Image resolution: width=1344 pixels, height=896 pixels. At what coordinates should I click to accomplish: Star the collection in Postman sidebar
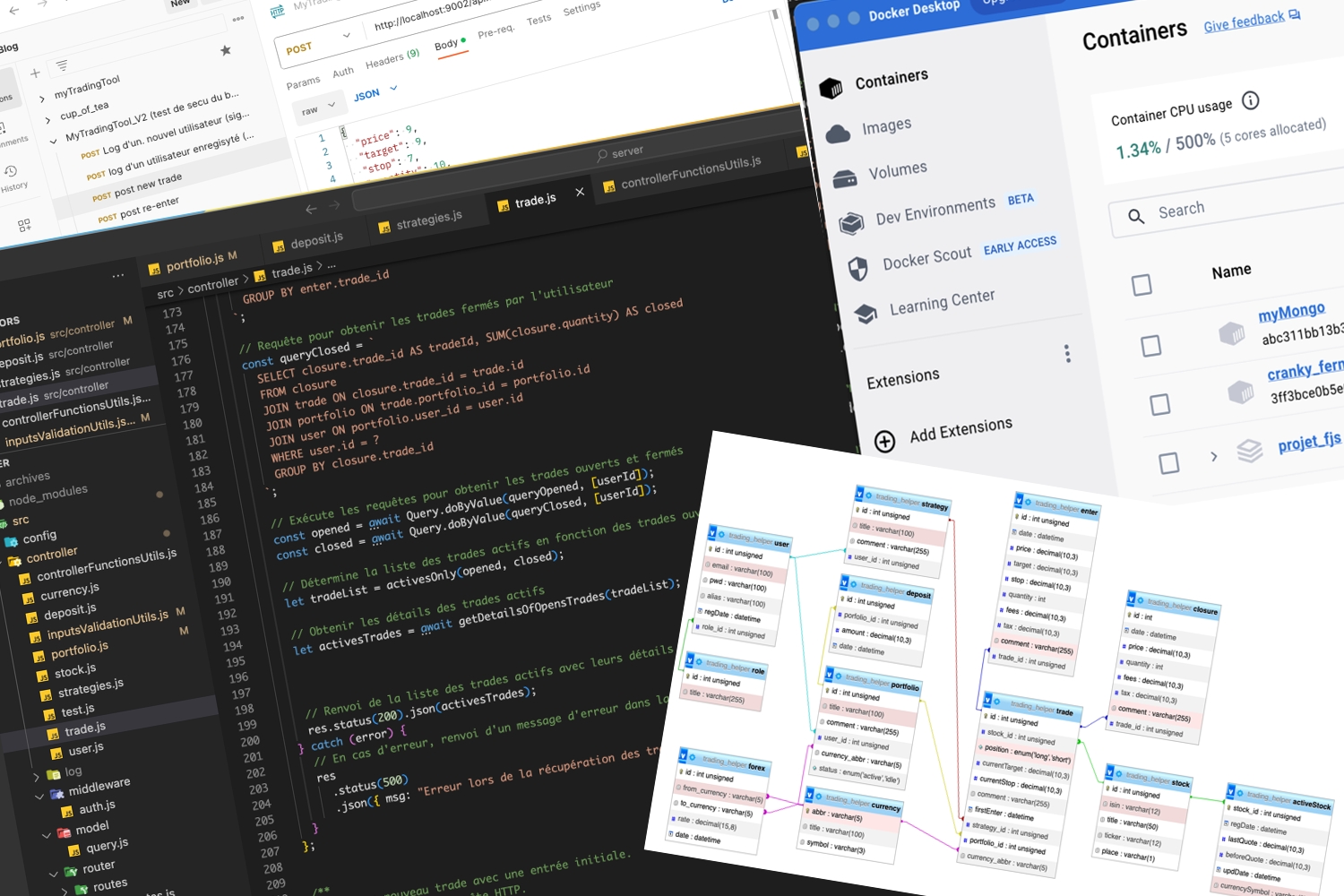(226, 51)
